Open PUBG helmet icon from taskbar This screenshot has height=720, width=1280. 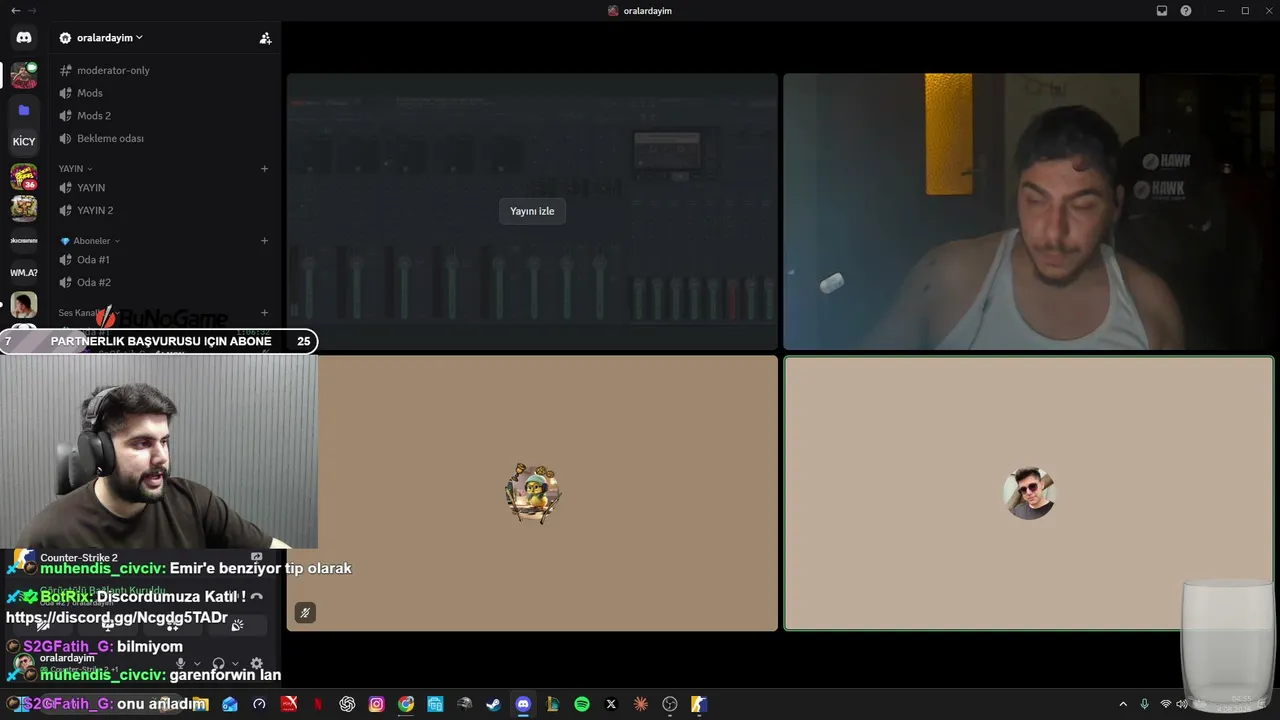(x=464, y=704)
